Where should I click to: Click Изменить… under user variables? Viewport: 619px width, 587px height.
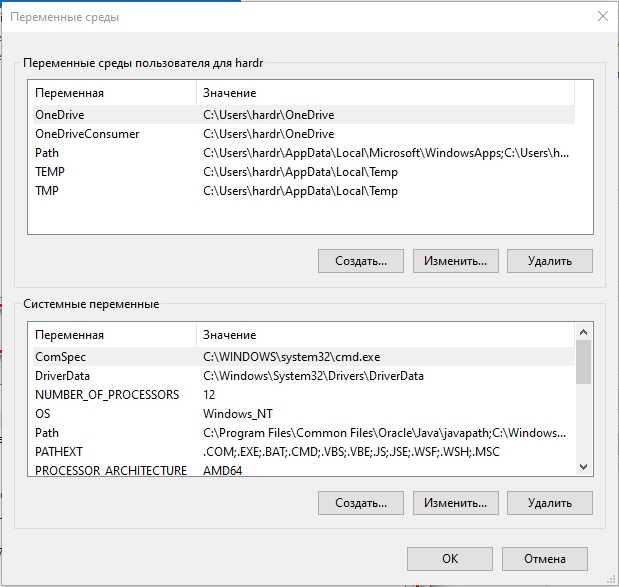[x=456, y=261]
